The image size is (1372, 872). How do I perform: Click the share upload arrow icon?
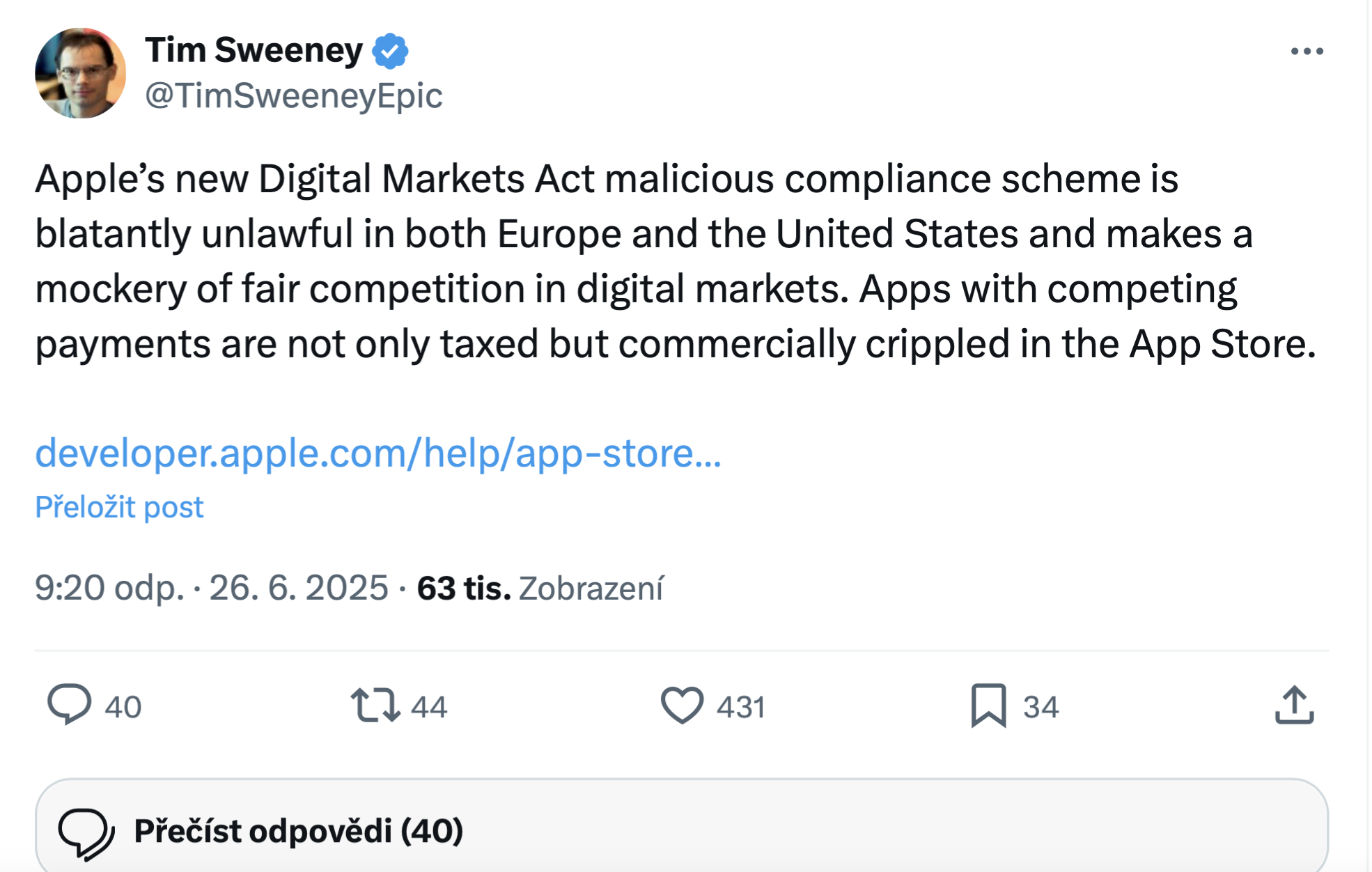[x=1294, y=705]
